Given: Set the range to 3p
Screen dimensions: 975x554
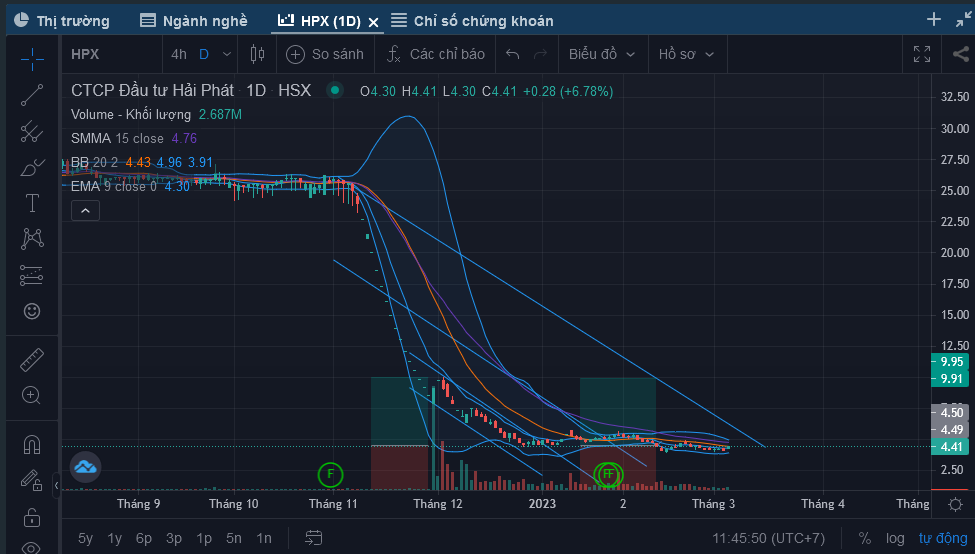Looking at the screenshot, I should 173,538.
